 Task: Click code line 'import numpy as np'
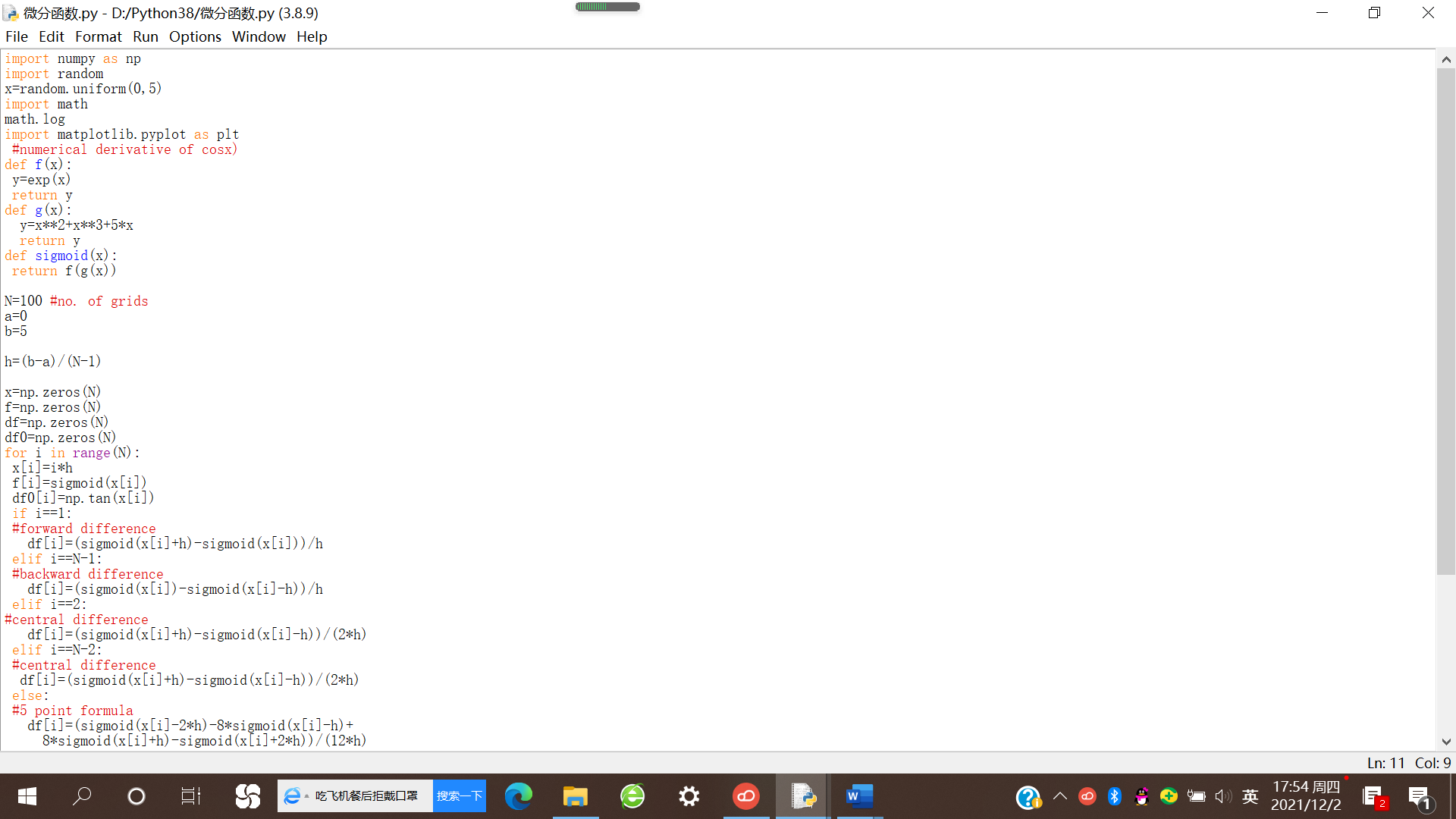tap(73, 58)
